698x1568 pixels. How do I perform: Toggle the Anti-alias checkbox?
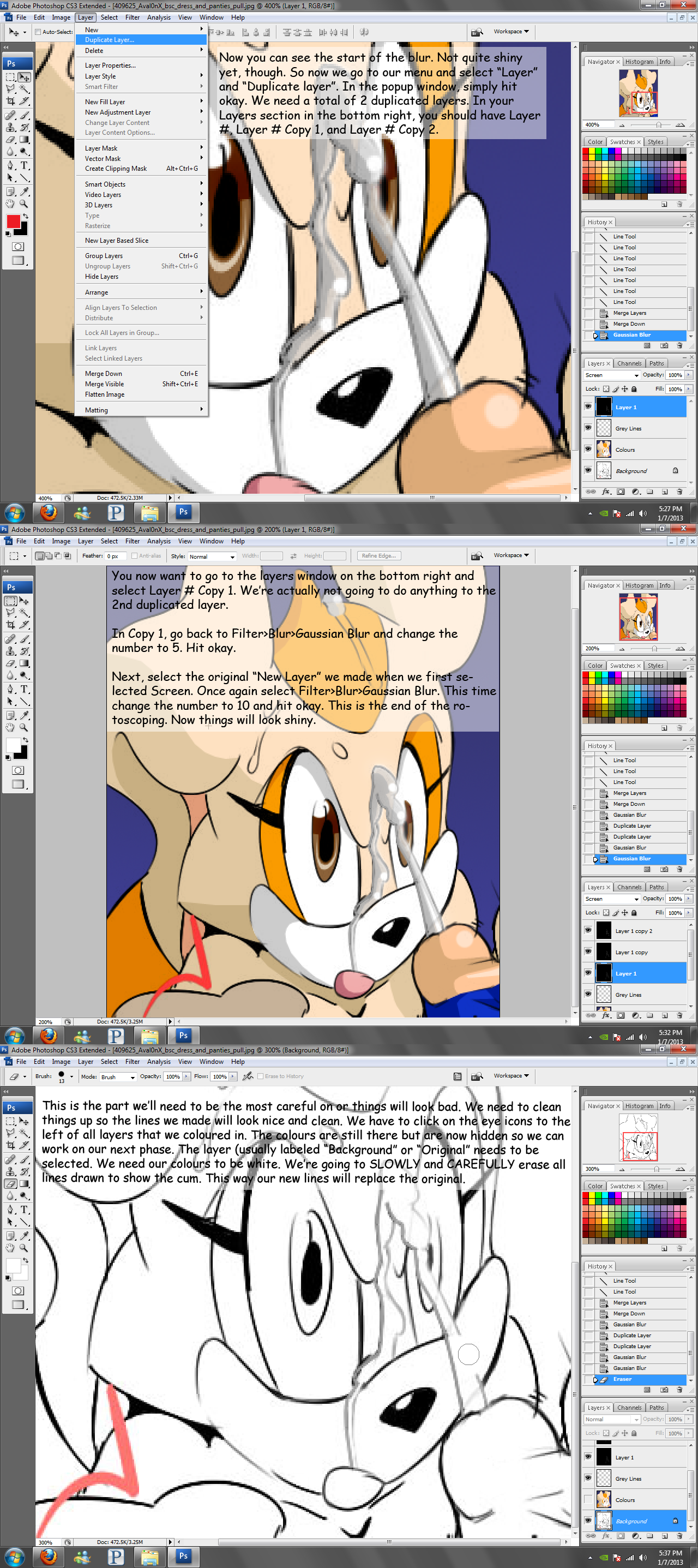coord(135,556)
